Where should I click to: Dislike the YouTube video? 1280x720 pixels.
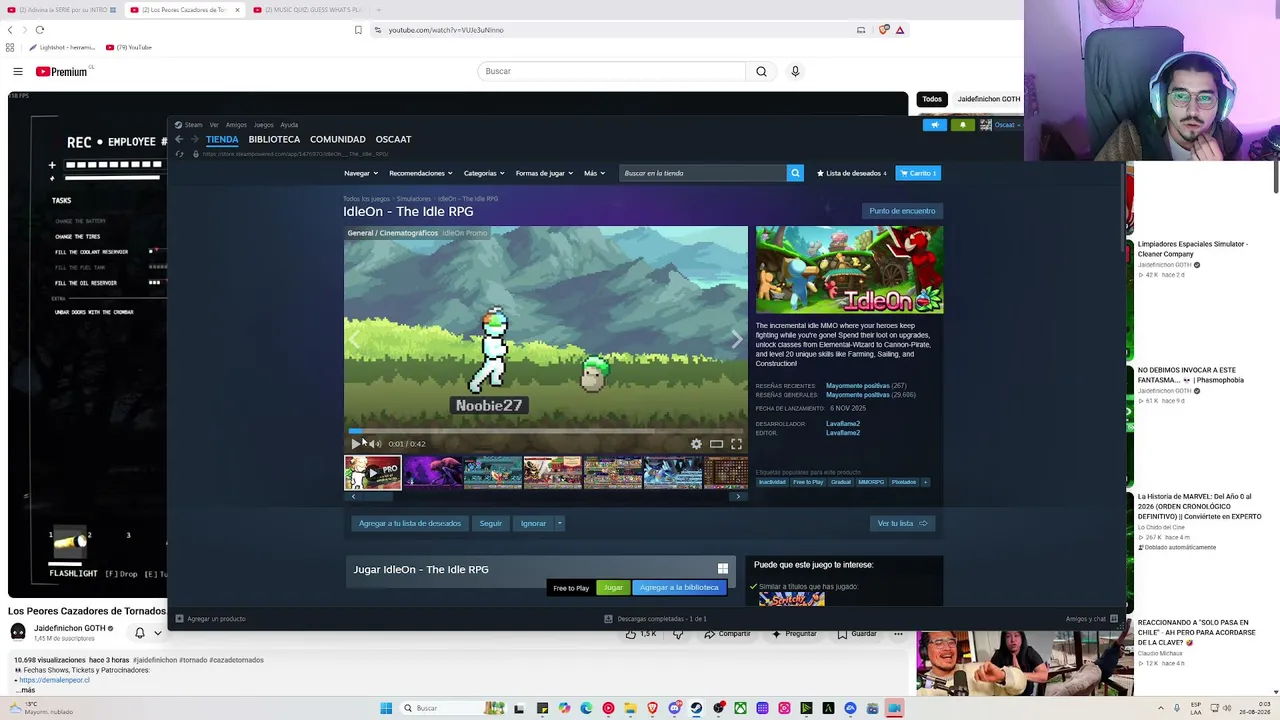click(678, 634)
